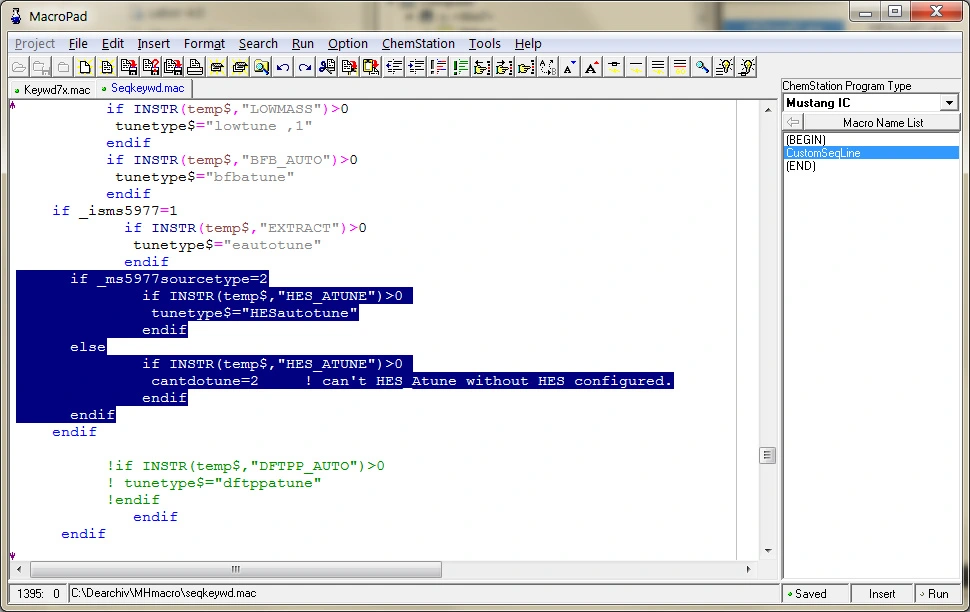The image size is (970, 612).
Task: Click the save-with-question-mark toolbar icon
Action: coord(151,67)
